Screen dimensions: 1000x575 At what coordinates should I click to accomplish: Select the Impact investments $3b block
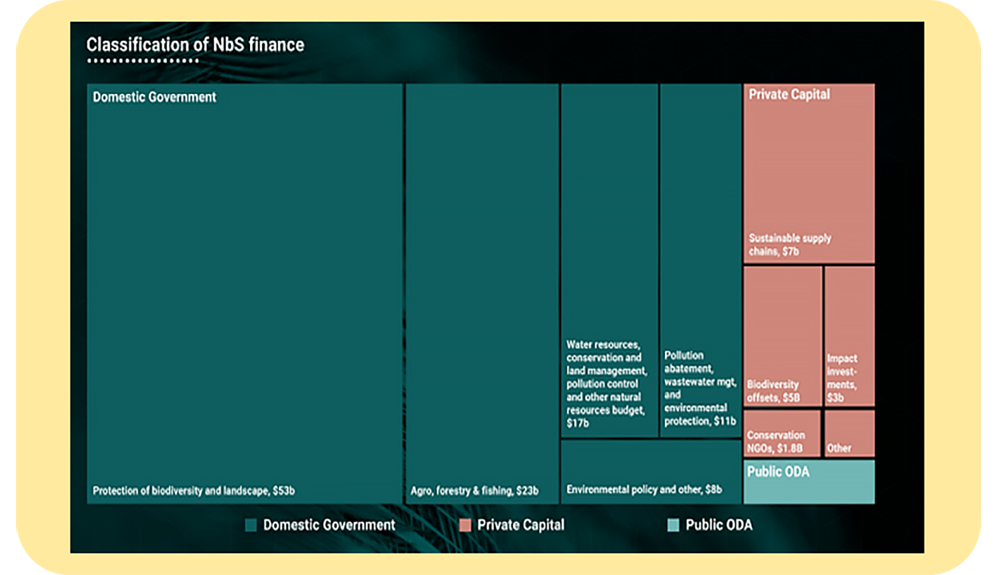(x=849, y=335)
